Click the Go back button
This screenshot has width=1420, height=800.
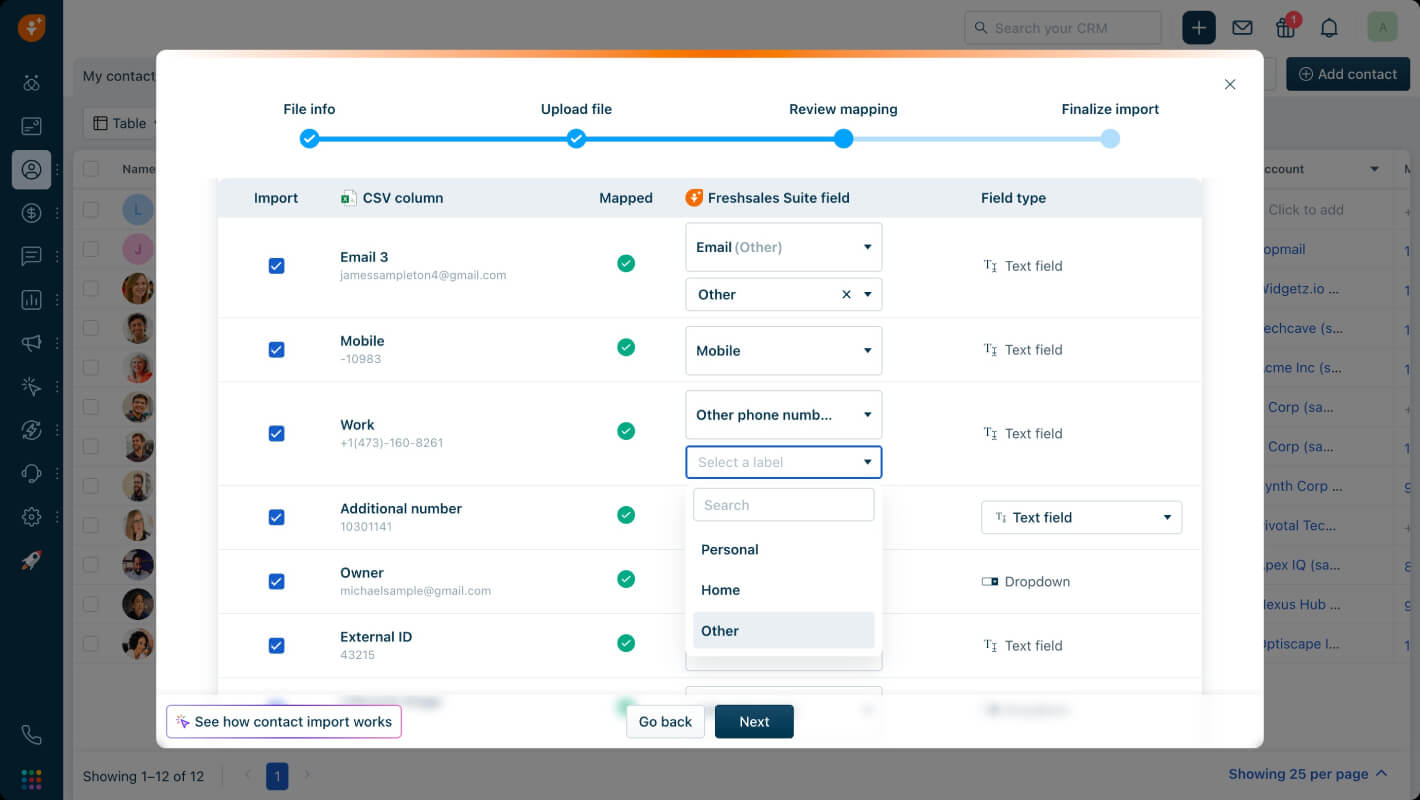[665, 722]
